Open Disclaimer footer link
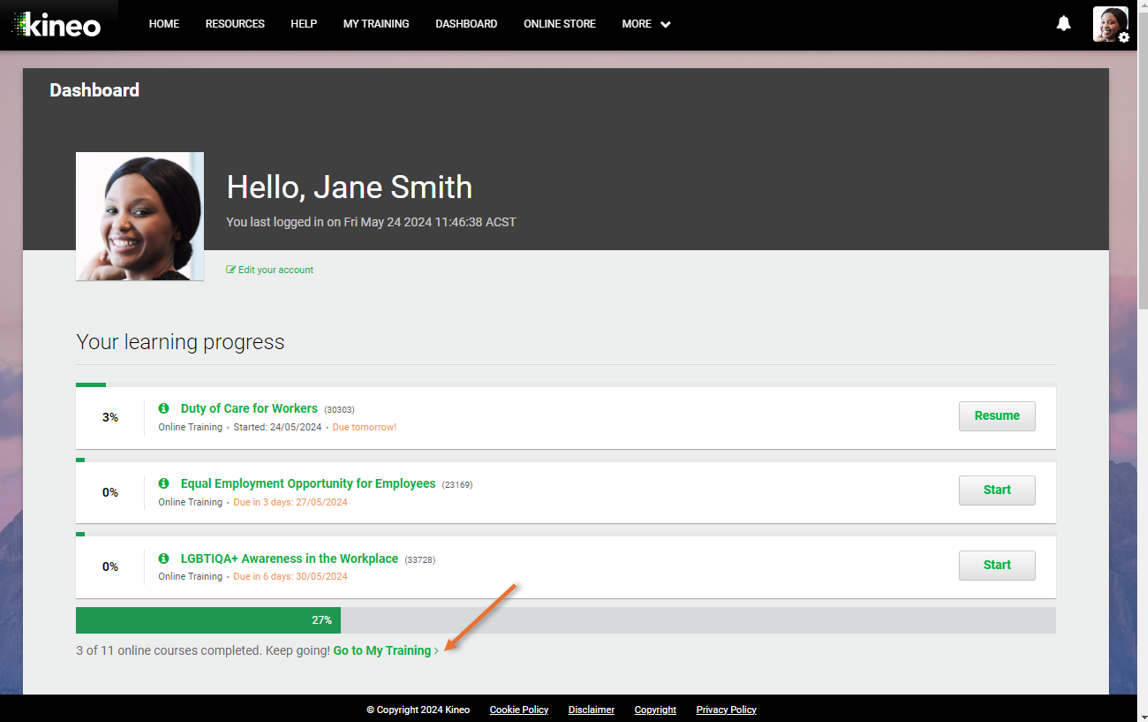This screenshot has height=722, width=1148. click(x=591, y=710)
